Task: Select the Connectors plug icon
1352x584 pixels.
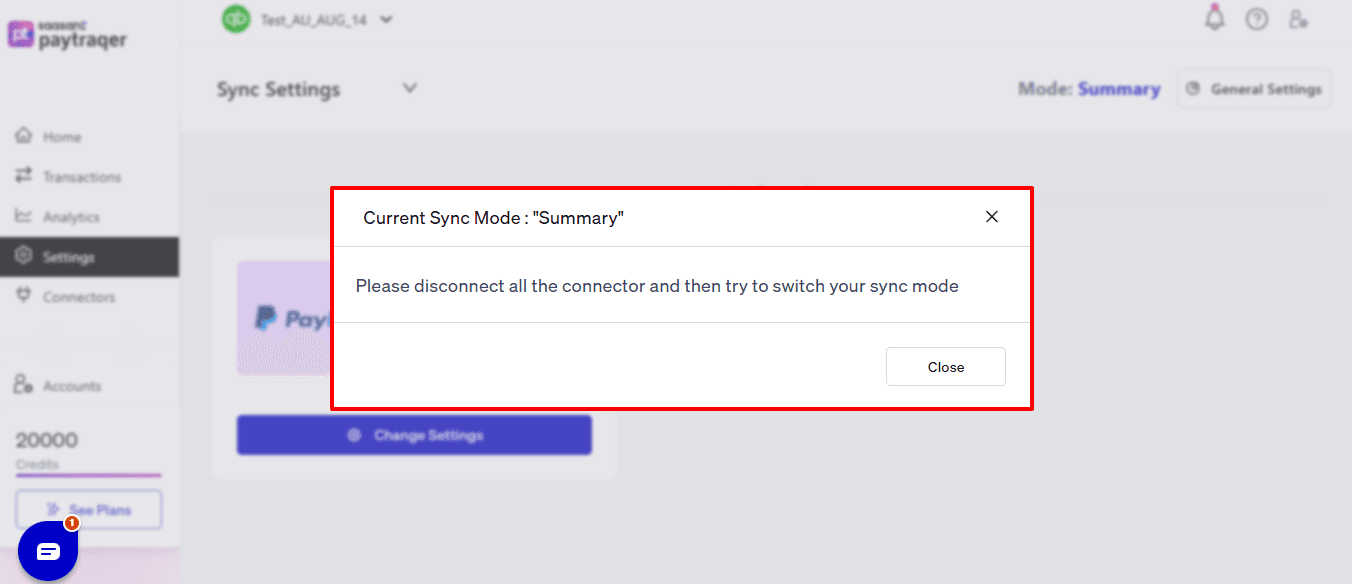Action: (24, 296)
